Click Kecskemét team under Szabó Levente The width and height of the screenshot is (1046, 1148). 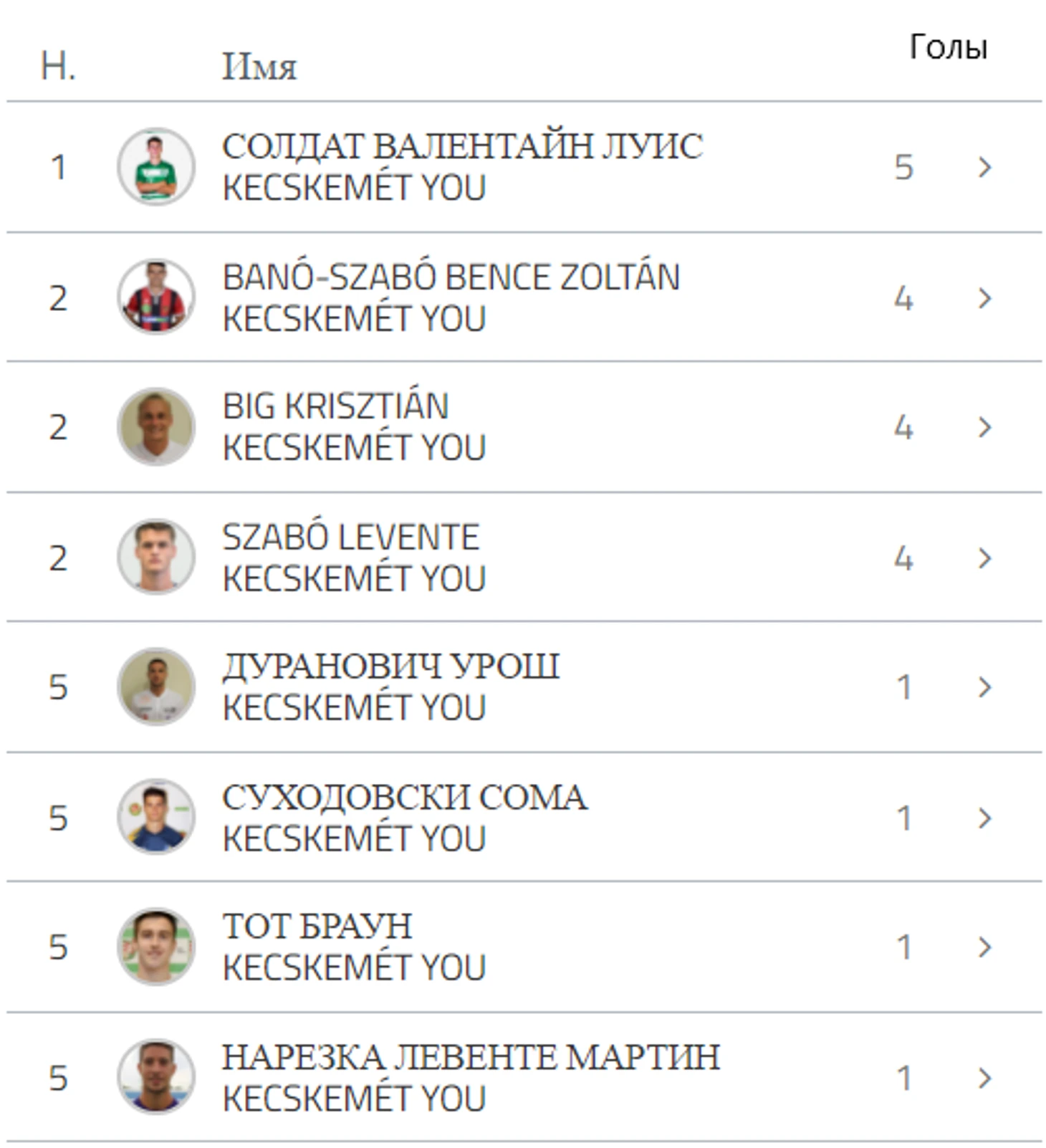354,579
